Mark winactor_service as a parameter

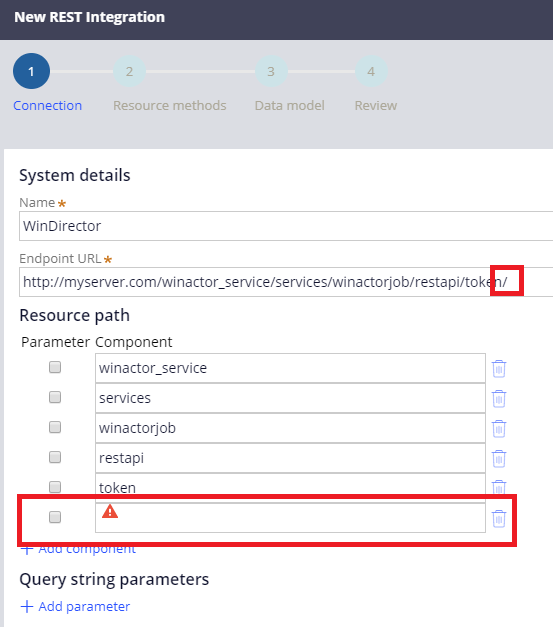(55, 367)
